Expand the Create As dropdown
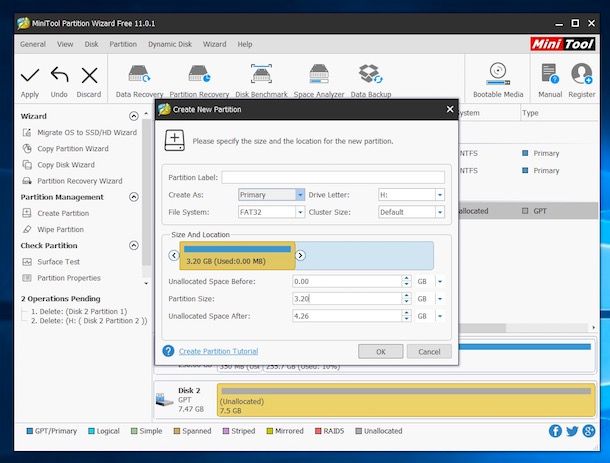 [x=300, y=195]
